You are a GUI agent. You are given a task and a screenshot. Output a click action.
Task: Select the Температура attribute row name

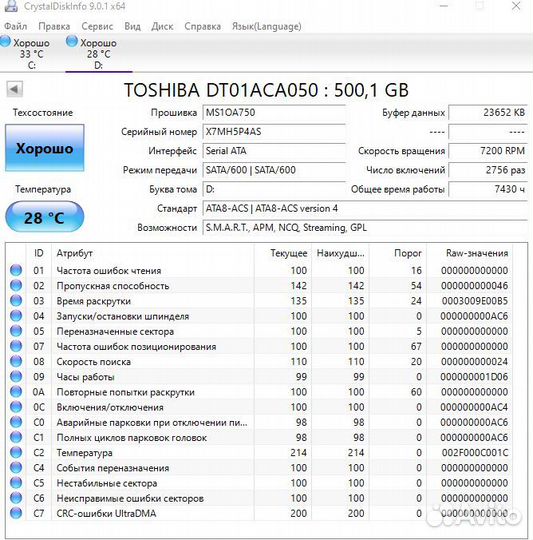coord(84,453)
